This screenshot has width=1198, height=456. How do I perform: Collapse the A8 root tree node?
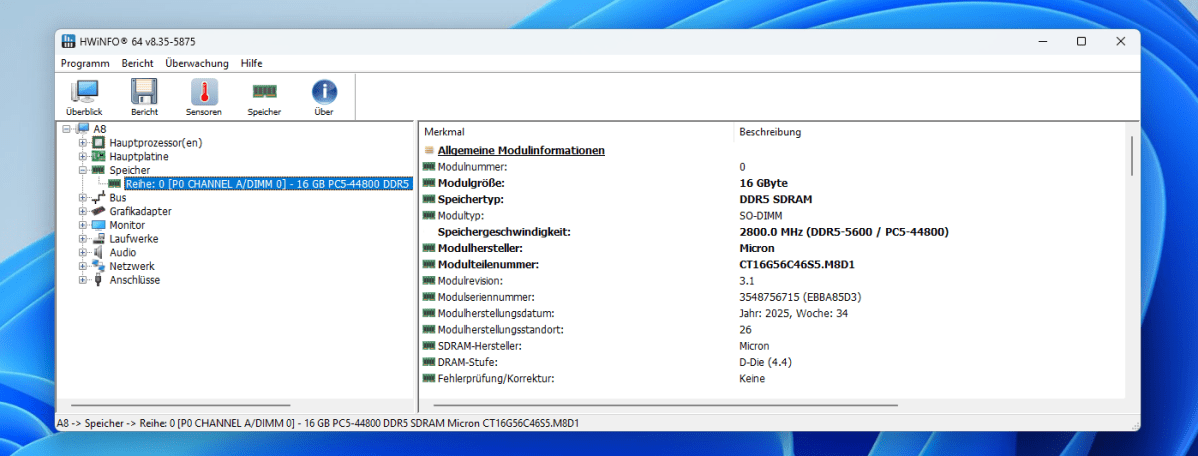tap(66, 129)
